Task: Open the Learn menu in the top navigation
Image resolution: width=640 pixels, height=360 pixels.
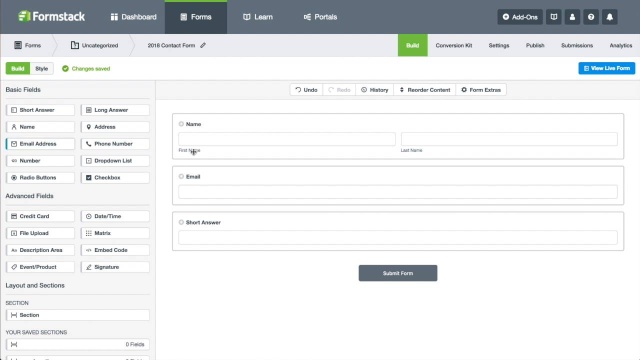Action: tap(258, 17)
